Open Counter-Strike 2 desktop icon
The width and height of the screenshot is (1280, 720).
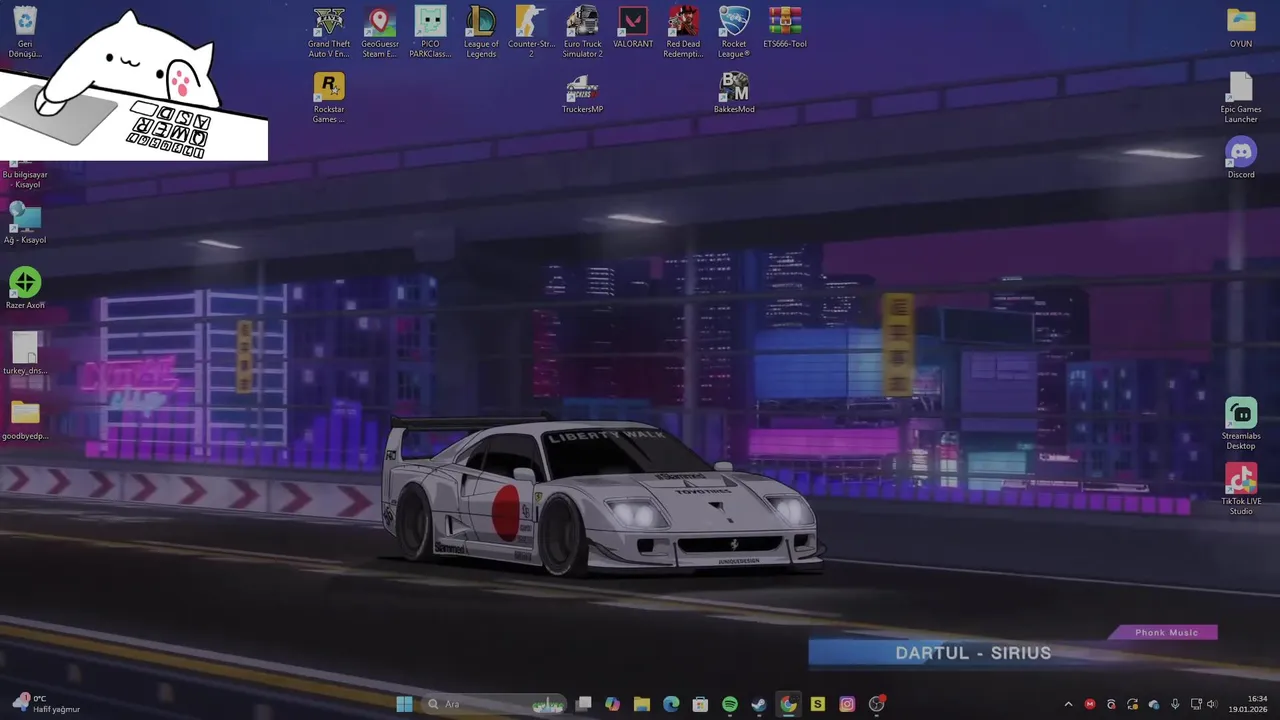(531, 32)
